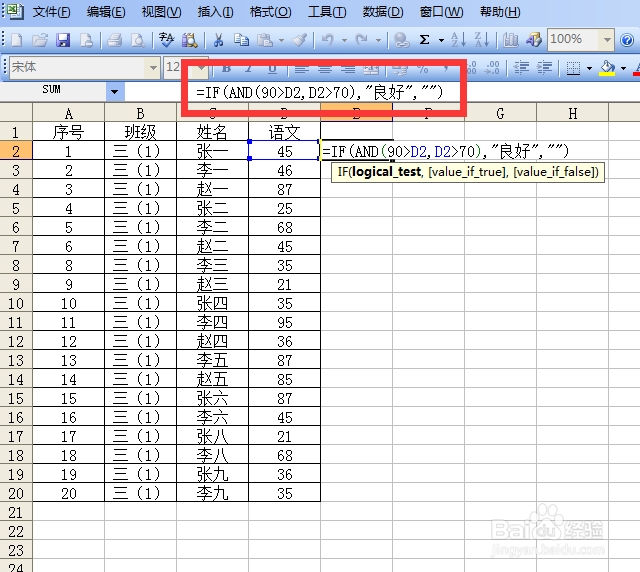Cut the selection with the scissors icon
The height and width of the screenshot is (572, 640).
pos(218,40)
